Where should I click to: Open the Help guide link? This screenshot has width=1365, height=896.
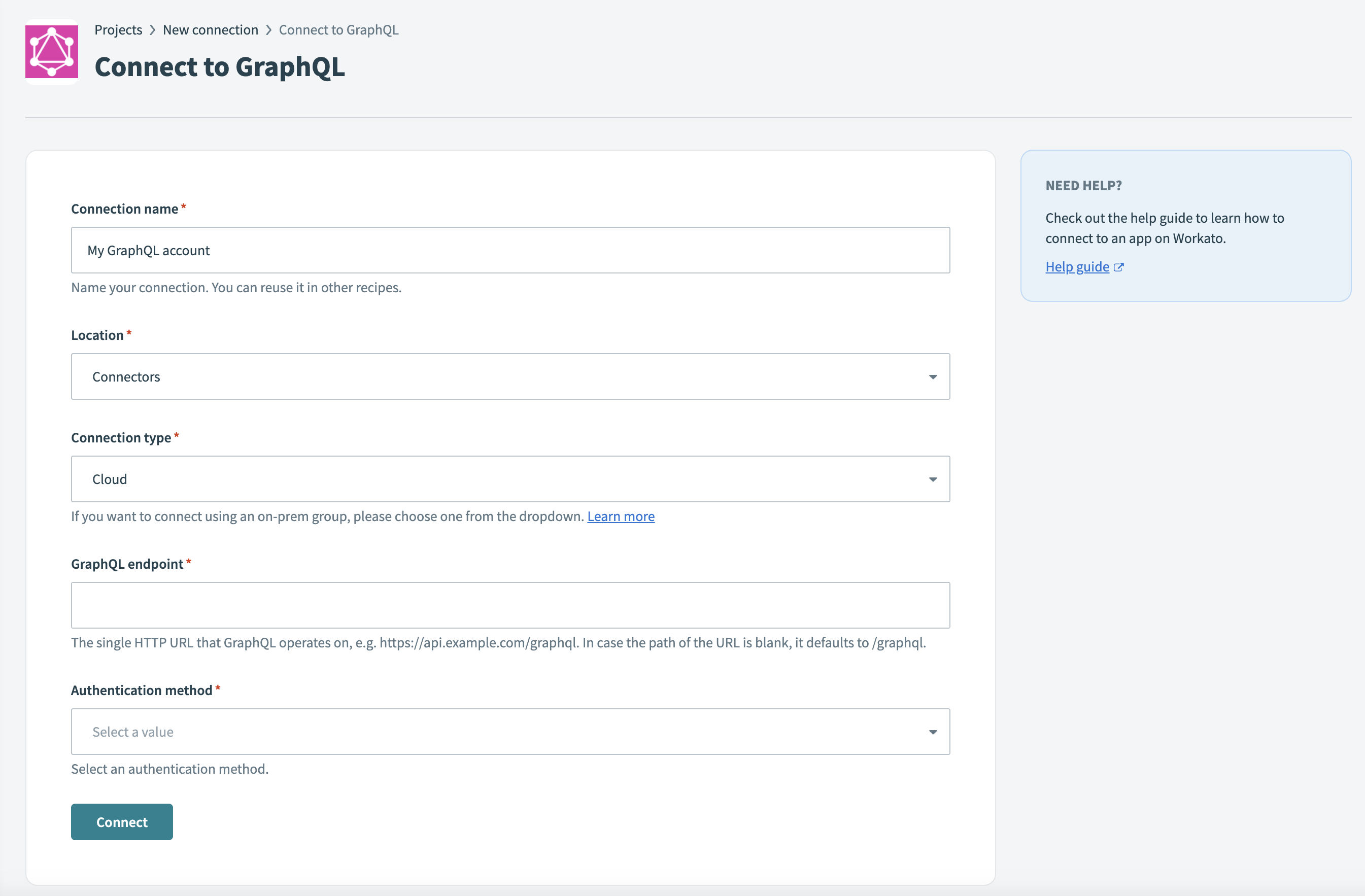tap(1076, 266)
